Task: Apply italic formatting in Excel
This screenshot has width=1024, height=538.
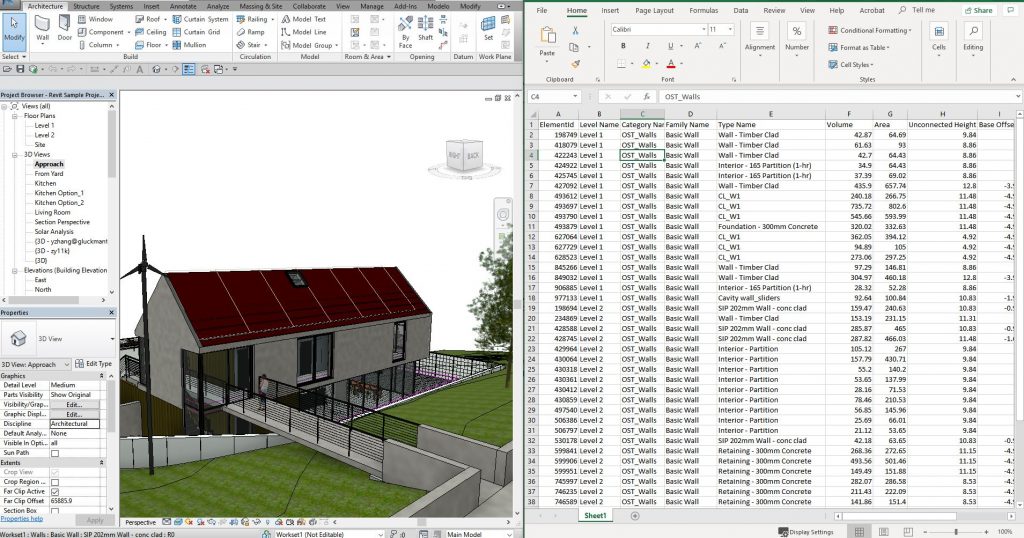Action: (x=647, y=46)
